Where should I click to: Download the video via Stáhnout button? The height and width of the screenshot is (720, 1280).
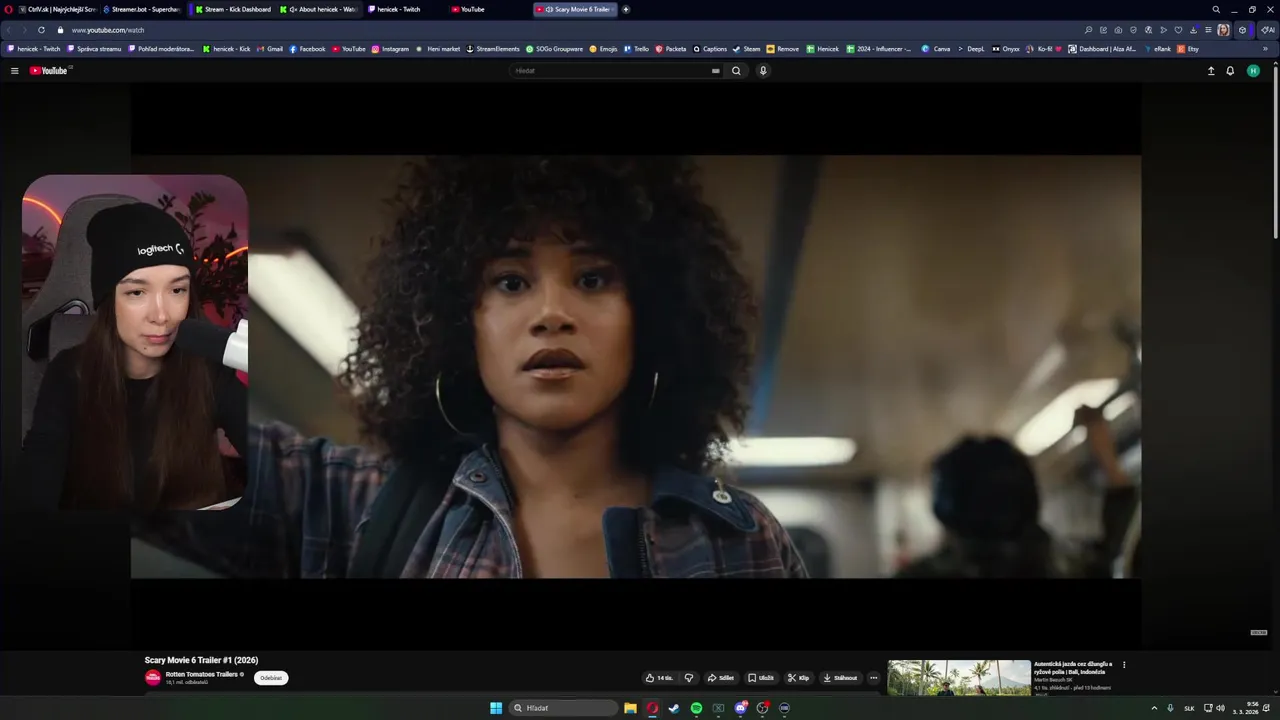pyautogui.click(x=840, y=678)
